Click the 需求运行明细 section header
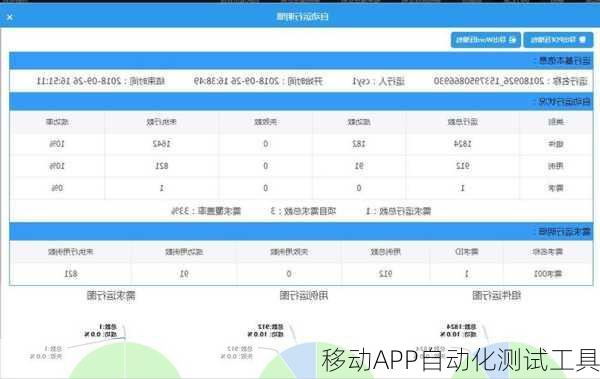600x379 pixels. pyautogui.click(x=301, y=231)
